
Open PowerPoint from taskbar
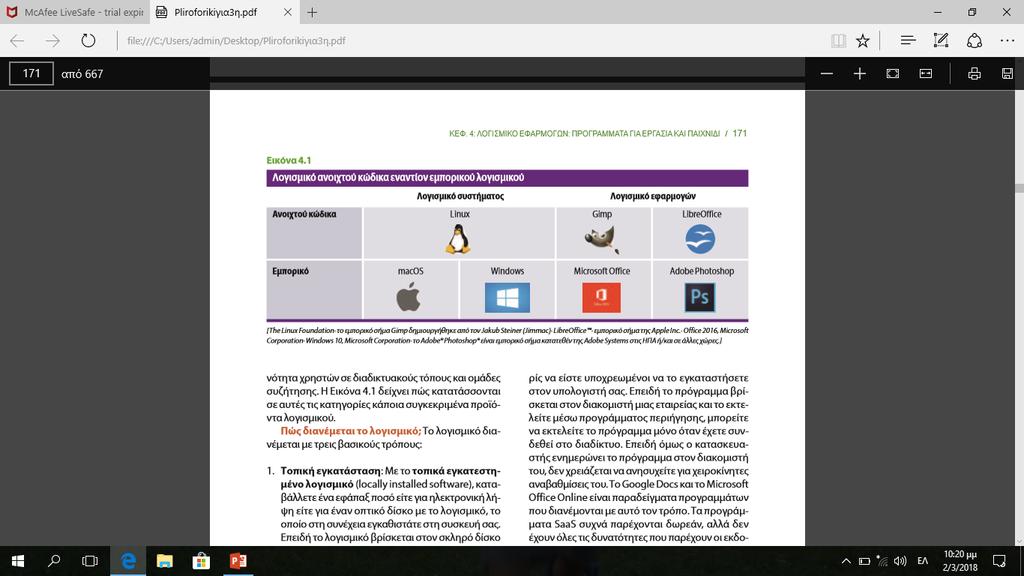coord(238,561)
